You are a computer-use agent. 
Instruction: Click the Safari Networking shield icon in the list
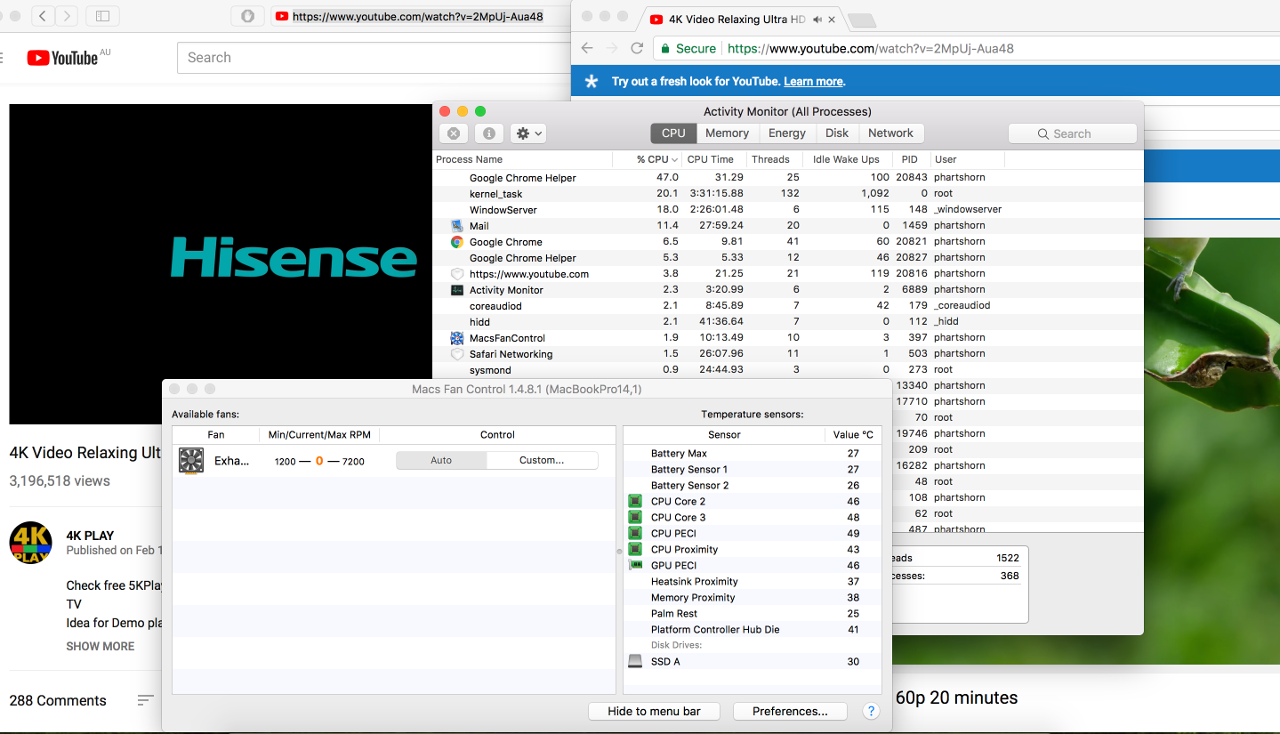pyautogui.click(x=457, y=354)
